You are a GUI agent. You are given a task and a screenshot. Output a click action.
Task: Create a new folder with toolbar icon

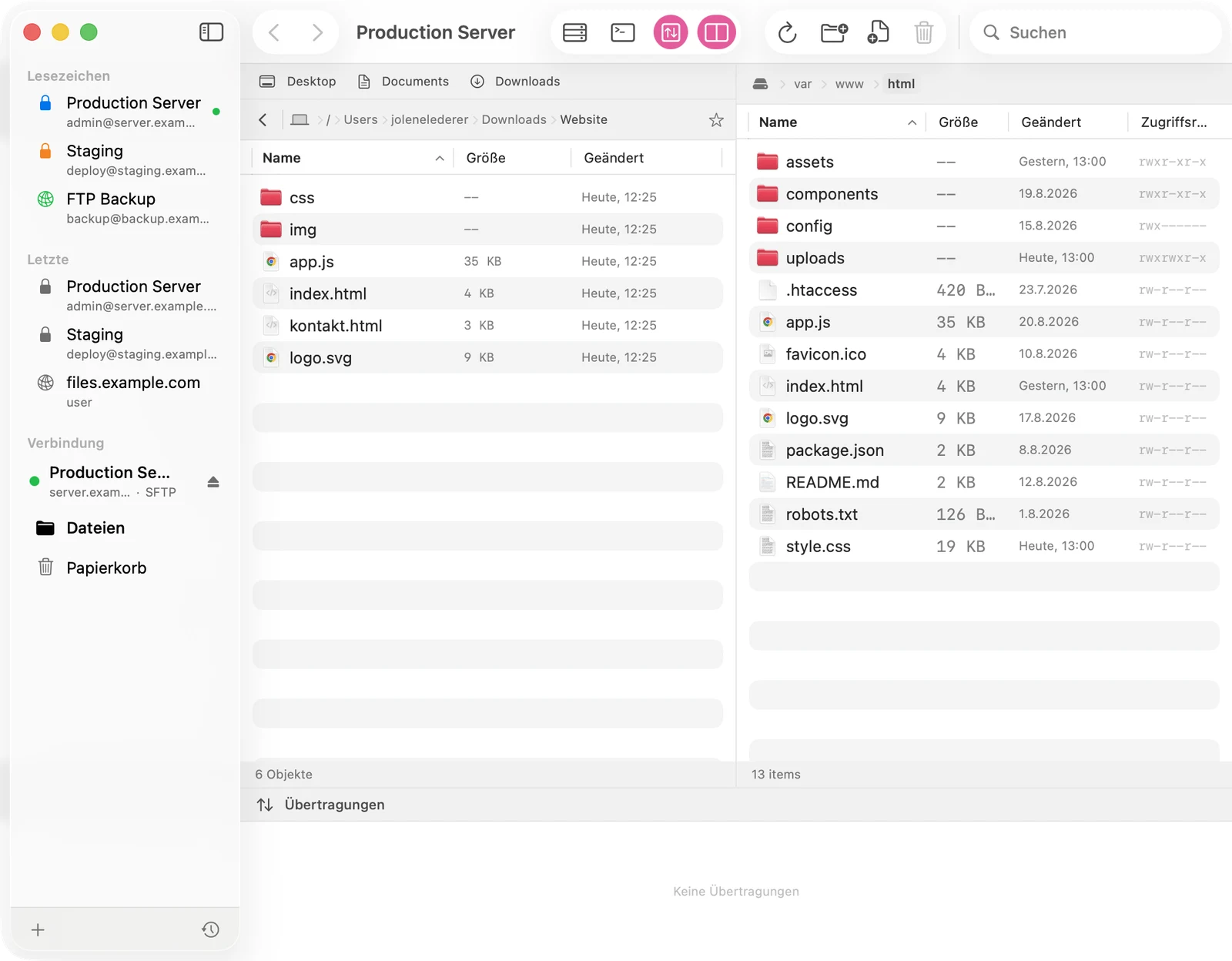(834, 32)
